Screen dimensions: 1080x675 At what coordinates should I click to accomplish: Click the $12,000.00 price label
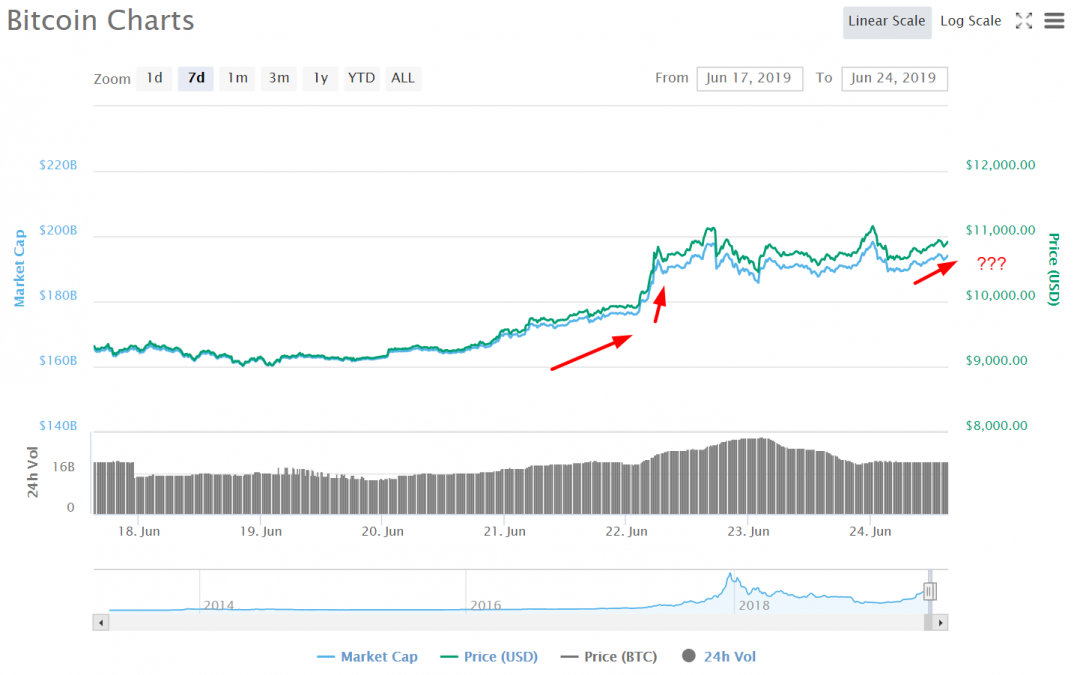[1000, 165]
